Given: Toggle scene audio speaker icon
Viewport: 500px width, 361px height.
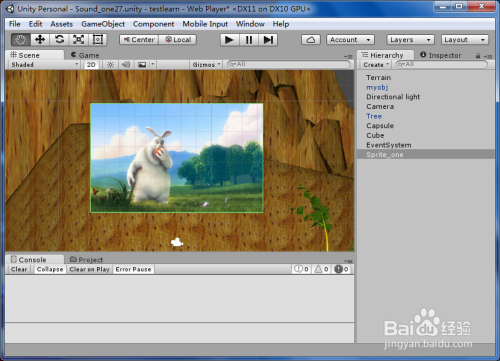Looking at the screenshot, I should coord(126,65).
